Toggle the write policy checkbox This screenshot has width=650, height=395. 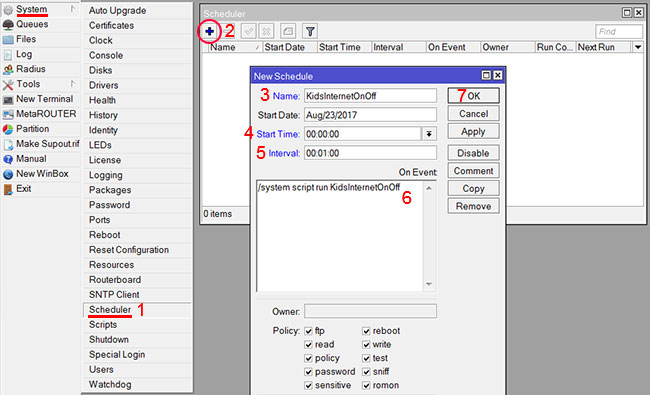pyautogui.click(x=366, y=344)
